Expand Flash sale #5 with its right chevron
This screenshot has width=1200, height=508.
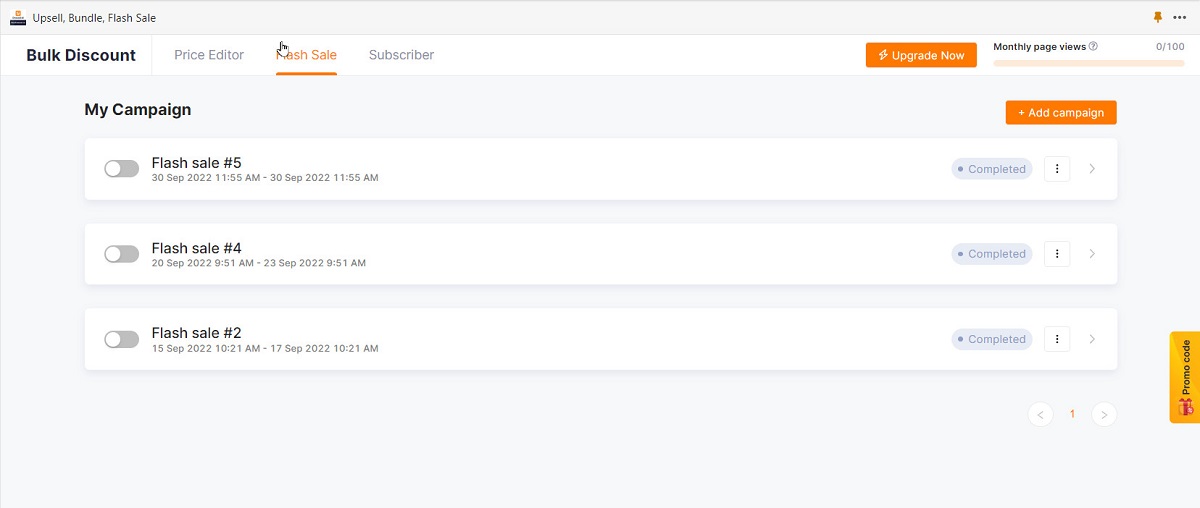[1092, 169]
